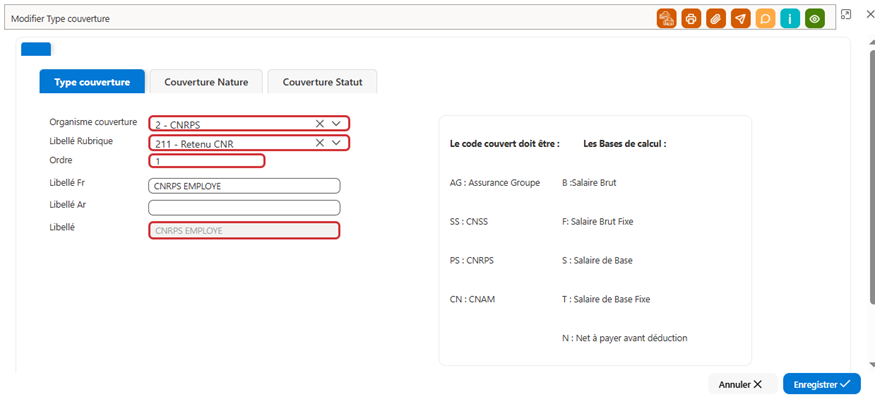Switch to the Couverture Nature tab

point(206,82)
